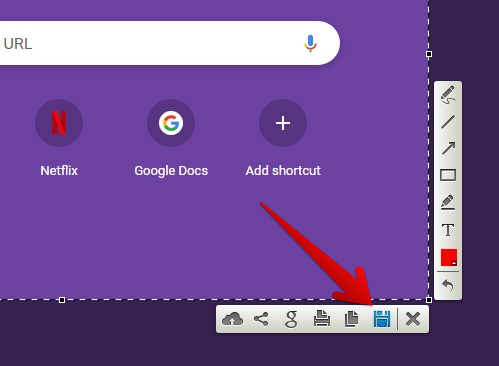
Task: Select the Marker highlighter tool
Action: 448,202
